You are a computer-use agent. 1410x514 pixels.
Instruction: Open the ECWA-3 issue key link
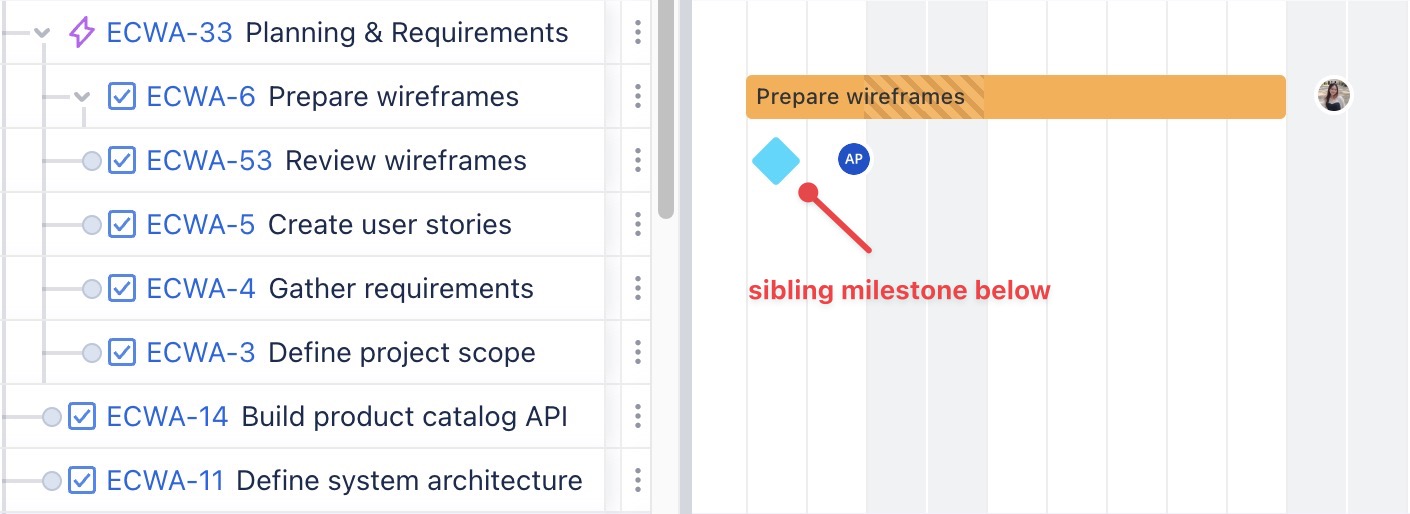200,353
